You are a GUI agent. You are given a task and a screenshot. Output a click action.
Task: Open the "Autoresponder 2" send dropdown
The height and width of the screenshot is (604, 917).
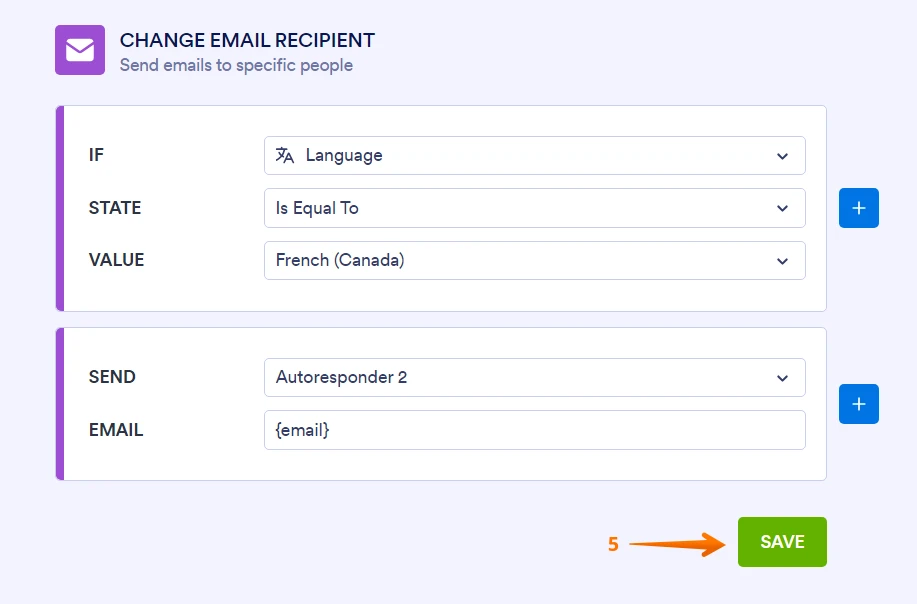535,377
